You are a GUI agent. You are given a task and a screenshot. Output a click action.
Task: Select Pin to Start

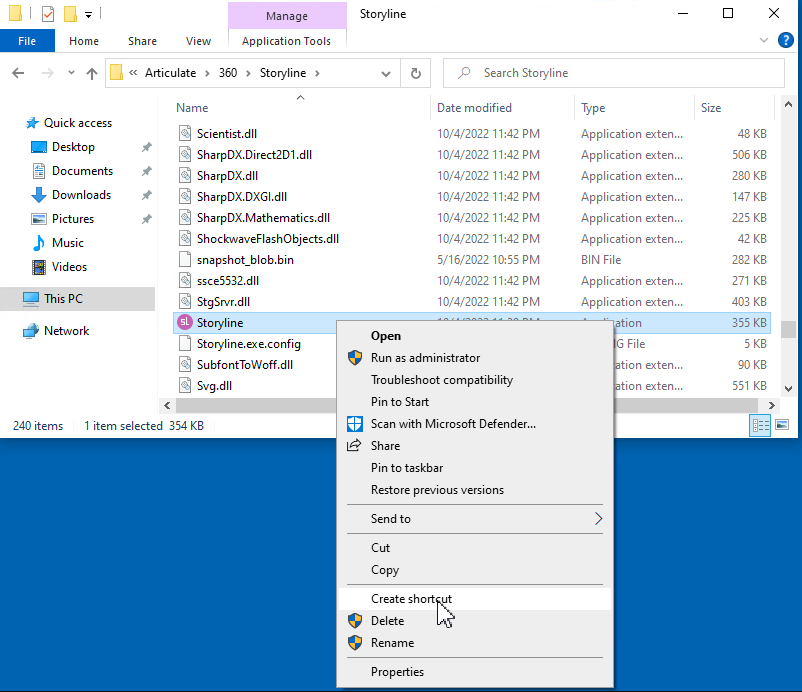tap(475, 401)
